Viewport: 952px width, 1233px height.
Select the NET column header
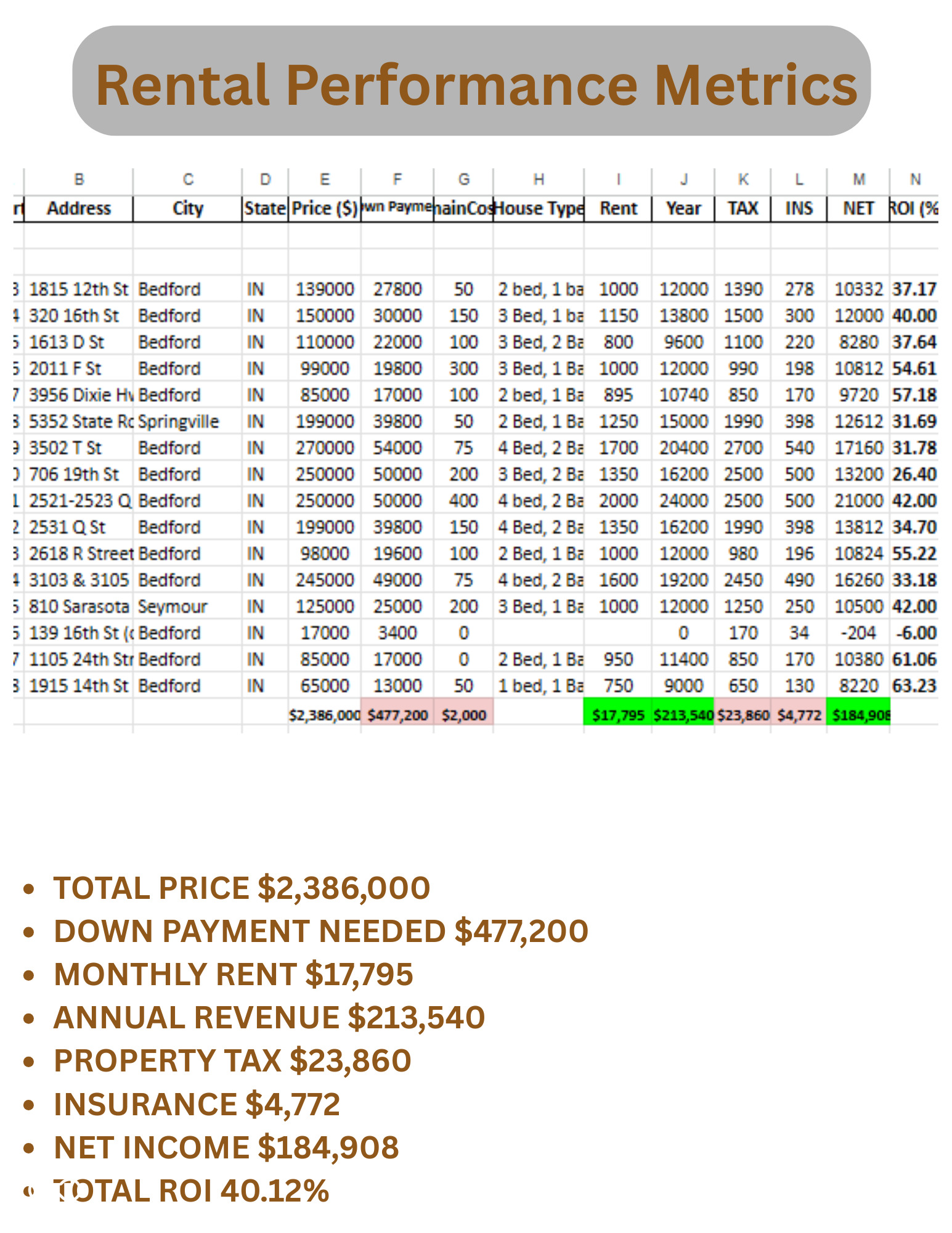[x=858, y=208]
